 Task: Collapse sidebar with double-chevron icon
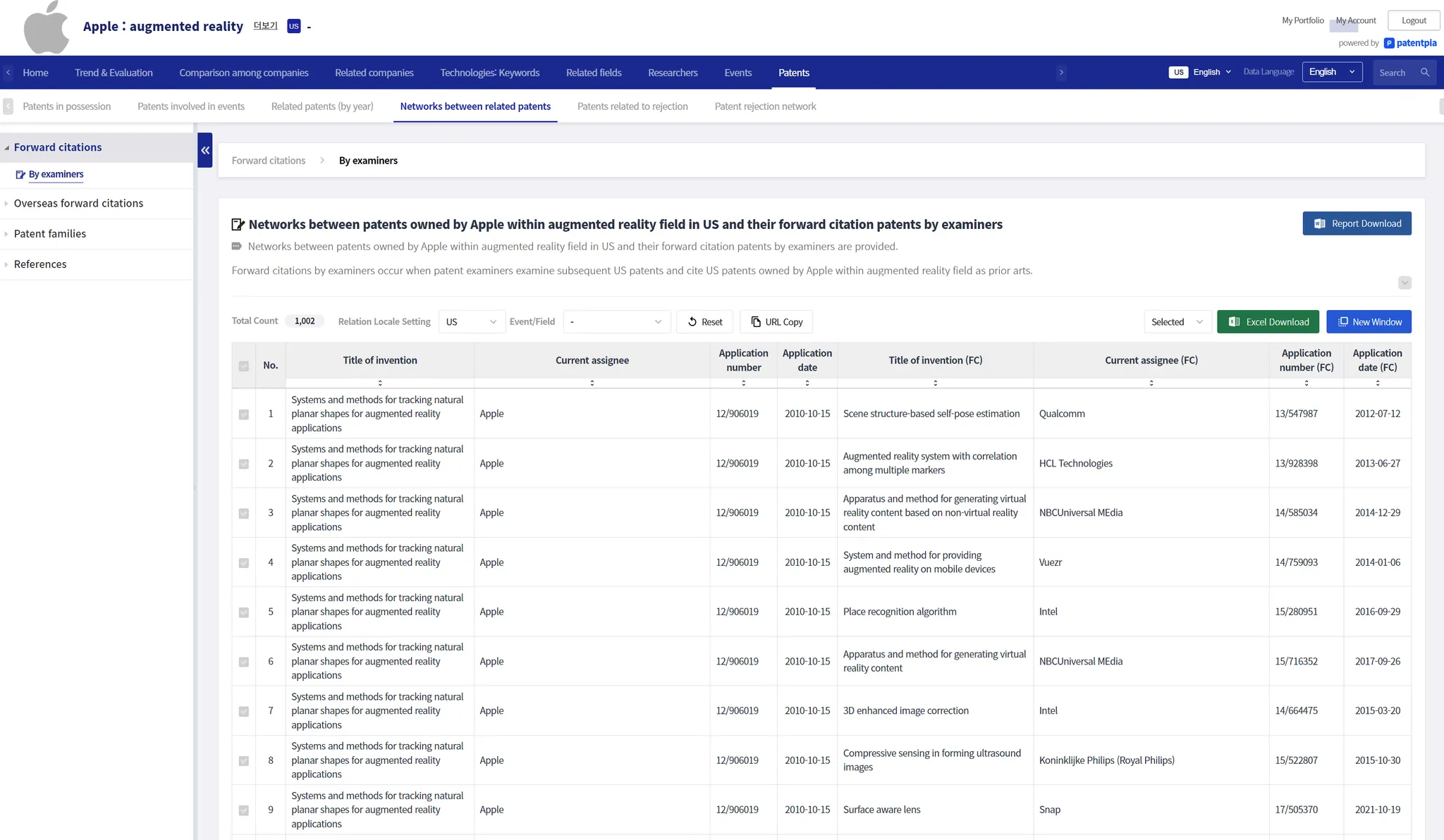205,150
